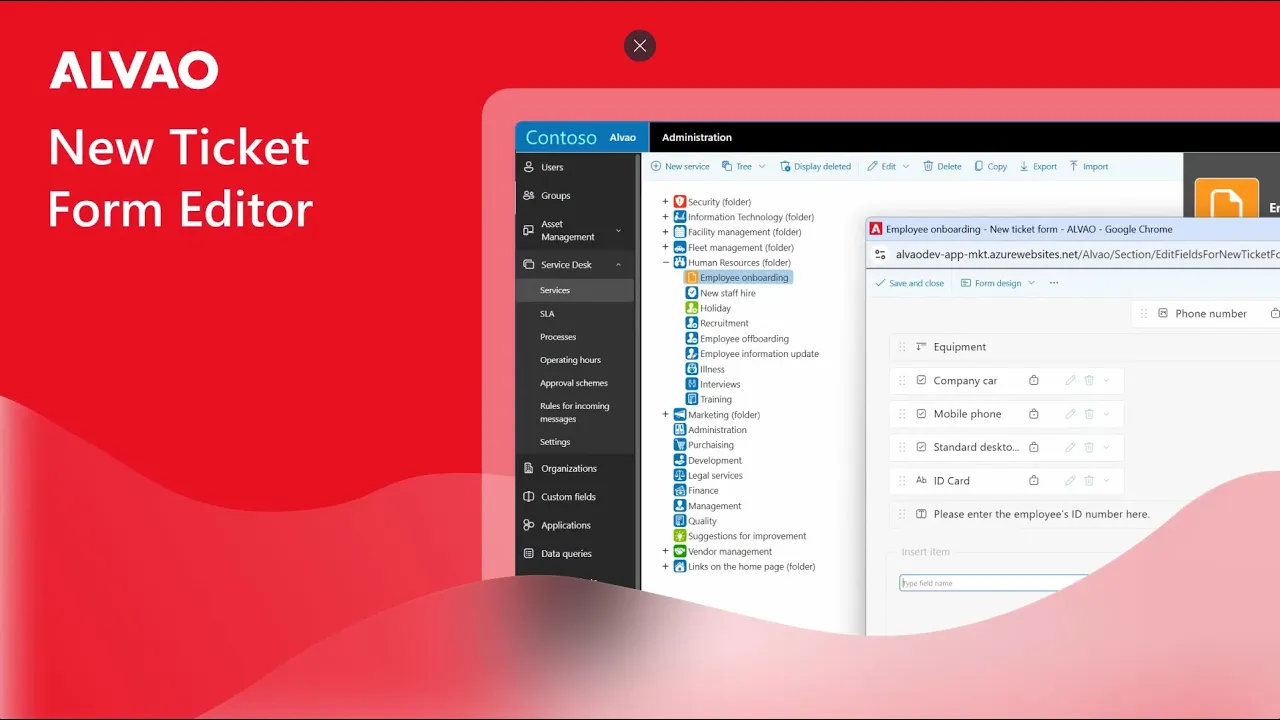The image size is (1280, 720).
Task: Click the Copy icon in the toolbar
Action: (x=979, y=167)
